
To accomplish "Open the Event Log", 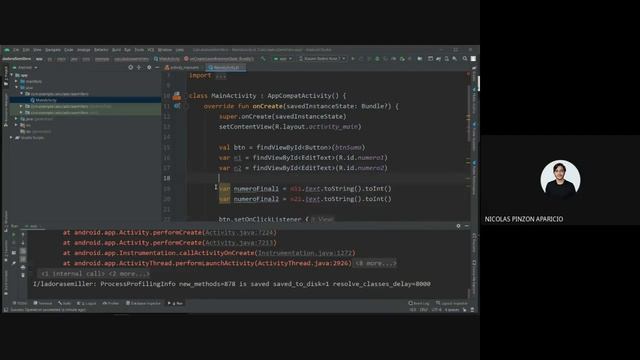I will point(419,303).
